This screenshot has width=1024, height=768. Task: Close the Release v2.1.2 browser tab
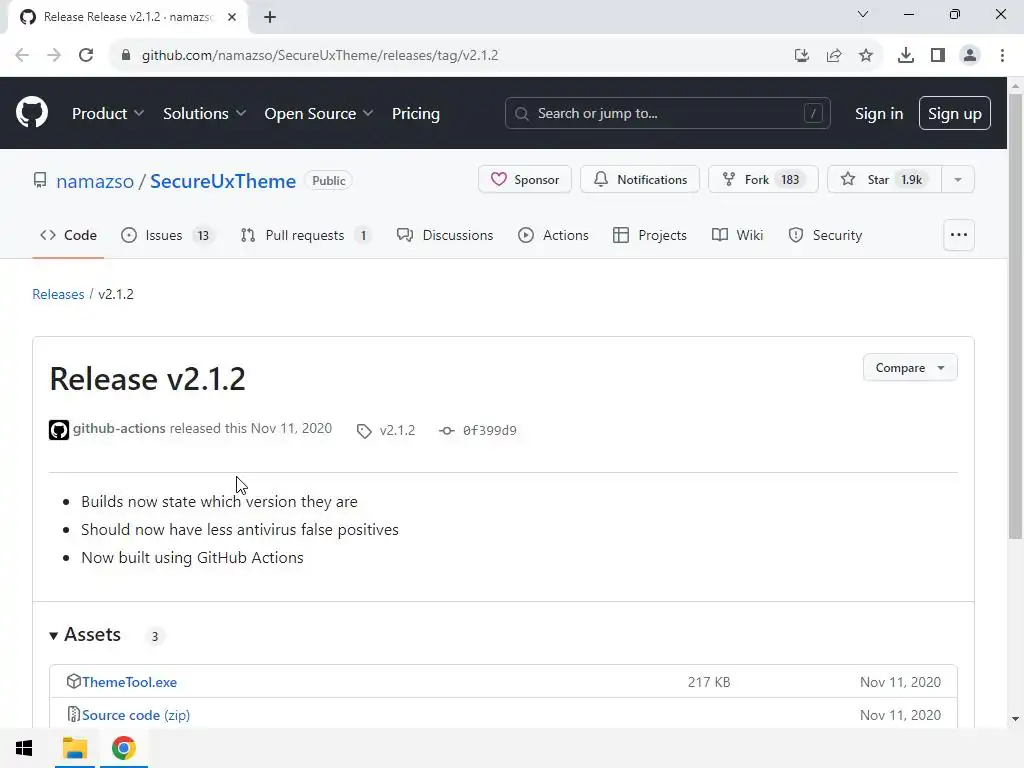tap(232, 17)
